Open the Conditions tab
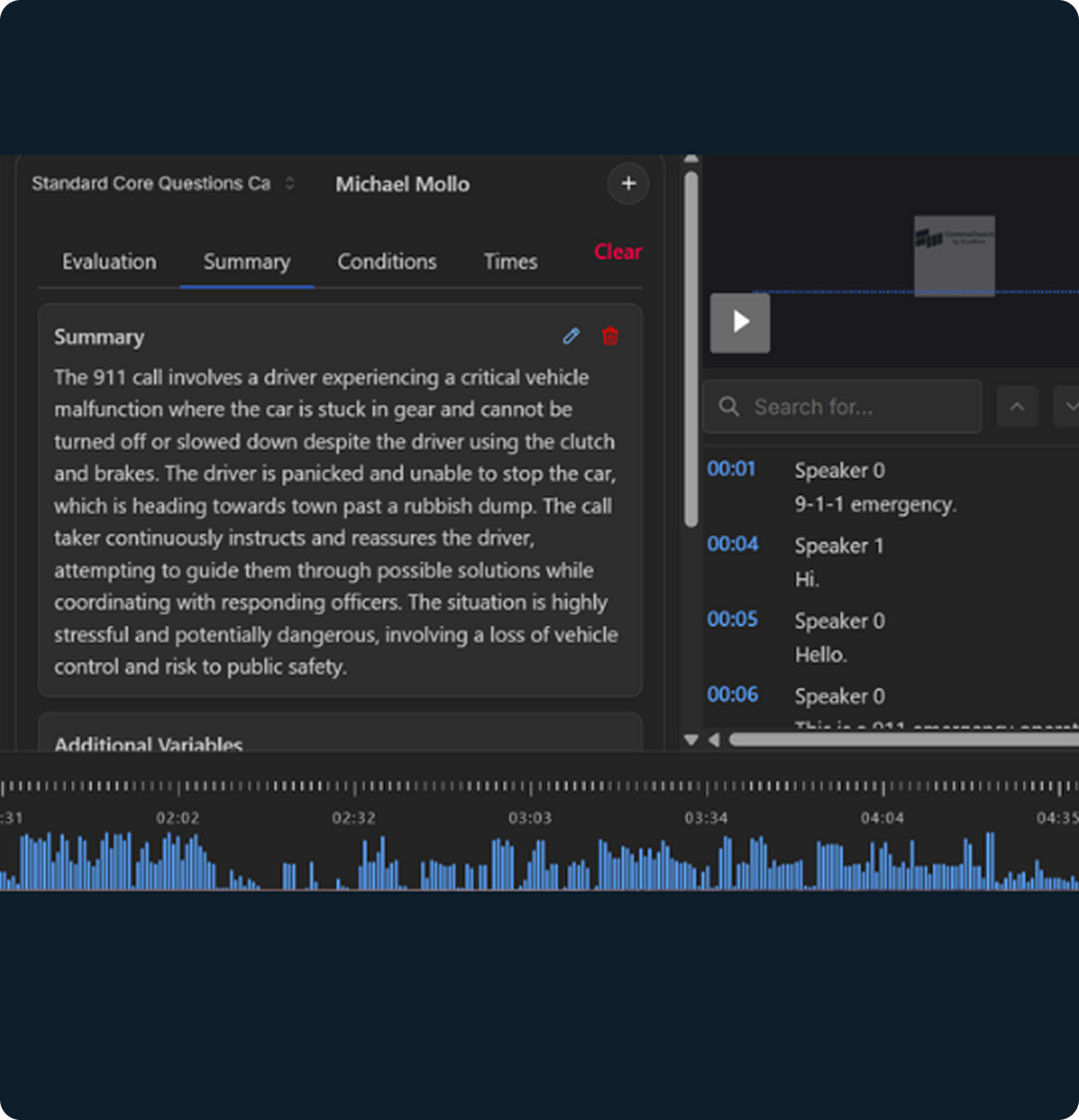Image resolution: width=1079 pixels, height=1120 pixels. 386,261
